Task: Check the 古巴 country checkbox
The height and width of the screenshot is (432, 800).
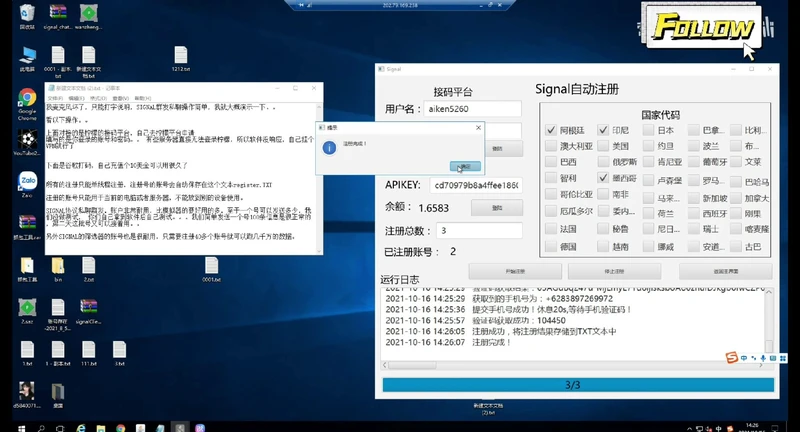Action: coord(735,246)
